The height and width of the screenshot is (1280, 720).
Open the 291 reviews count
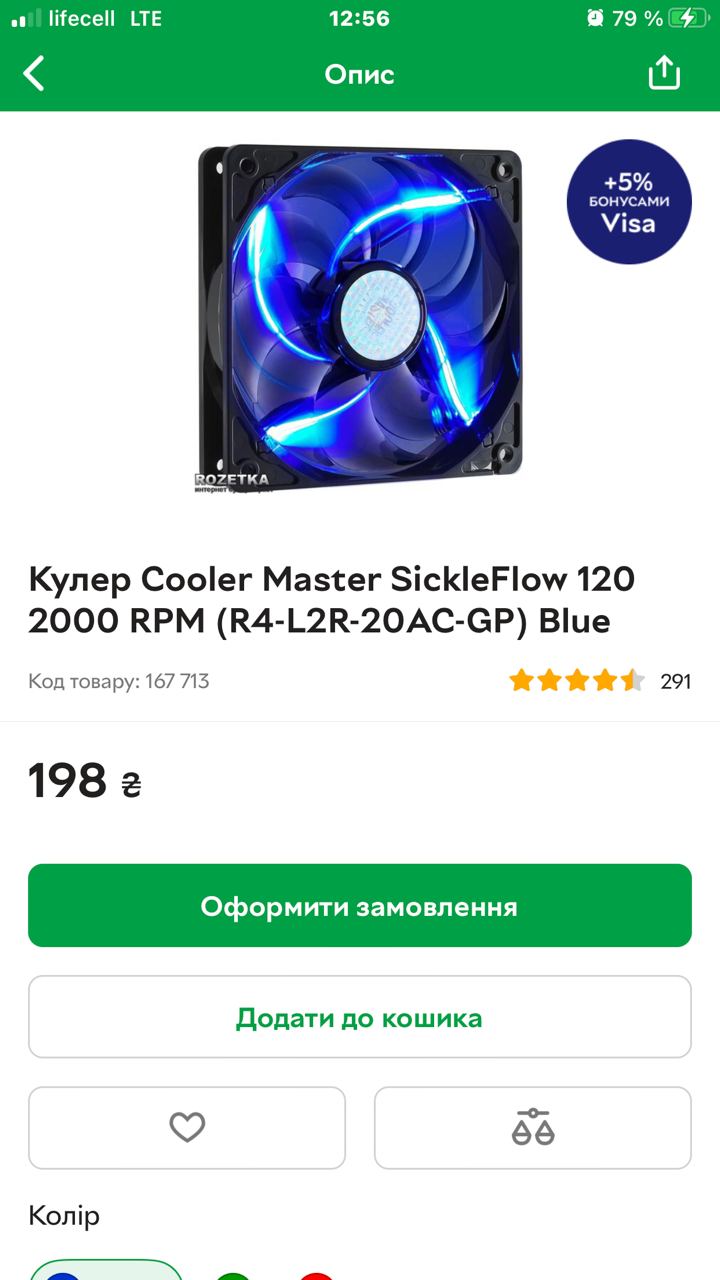coord(676,682)
